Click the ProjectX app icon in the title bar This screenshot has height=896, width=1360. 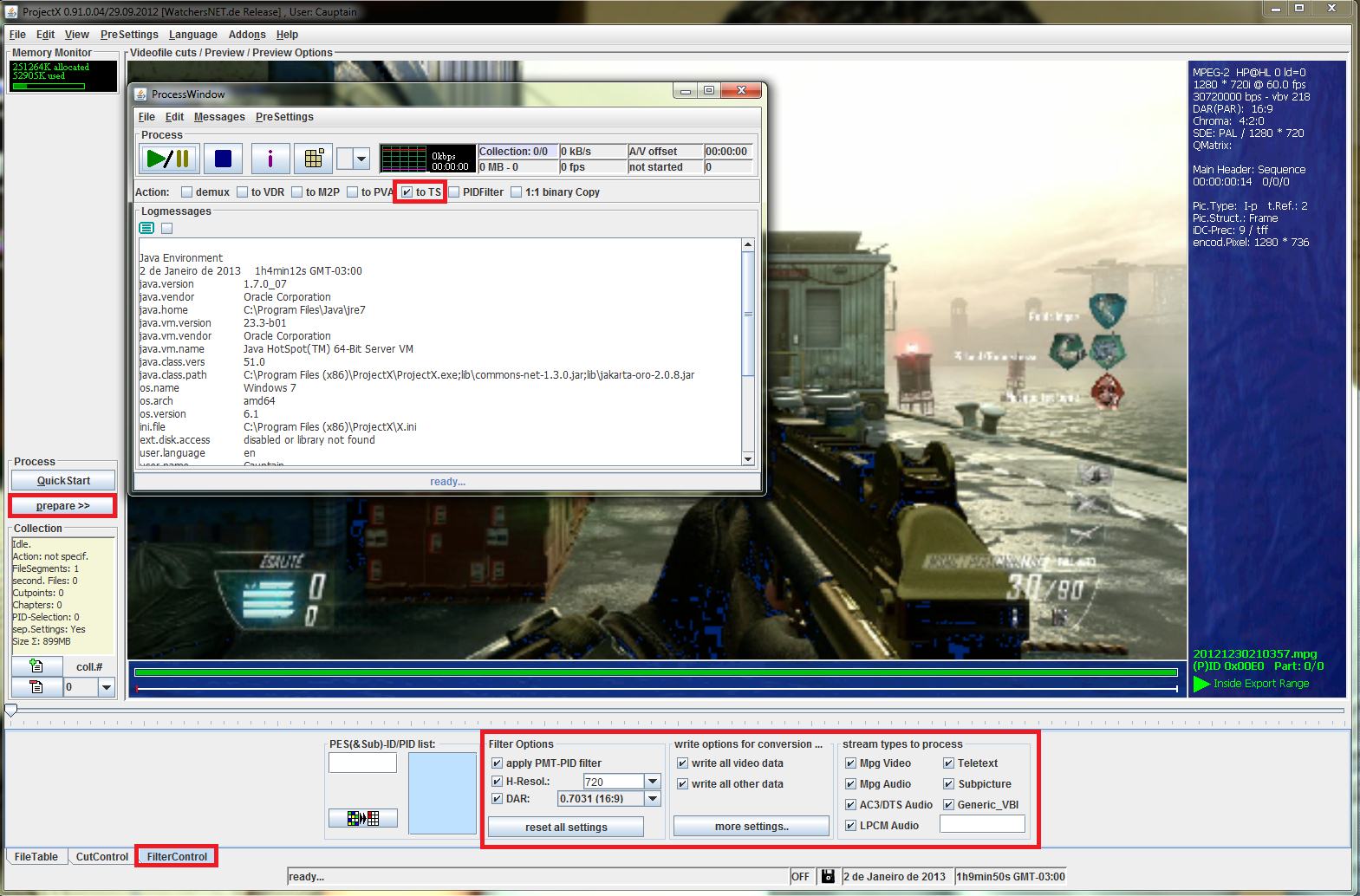(11, 11)
